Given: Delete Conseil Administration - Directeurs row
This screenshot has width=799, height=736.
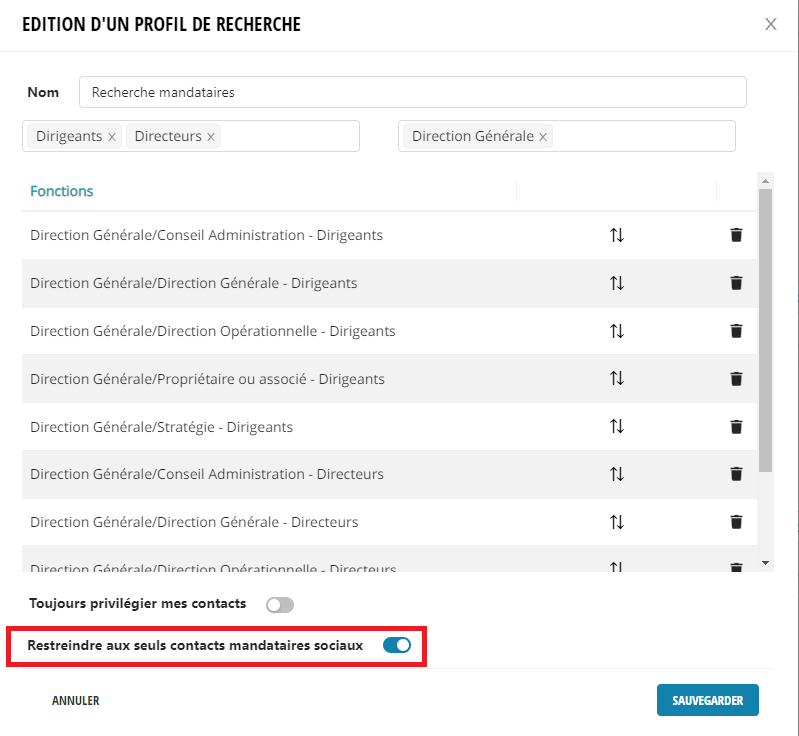Looking at the screenshot, I should pyautogui.click(x=736, y=474).
